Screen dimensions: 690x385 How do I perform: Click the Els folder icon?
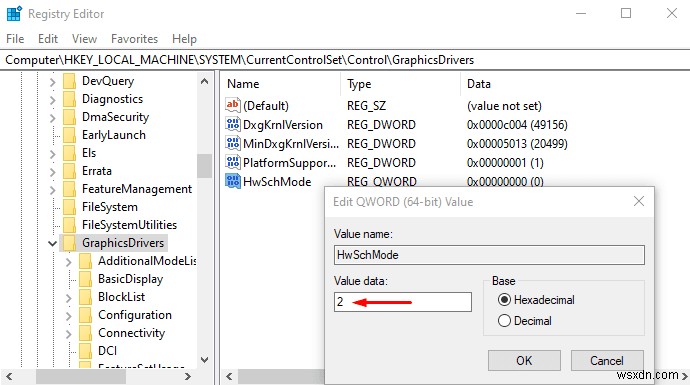point(70,153)
